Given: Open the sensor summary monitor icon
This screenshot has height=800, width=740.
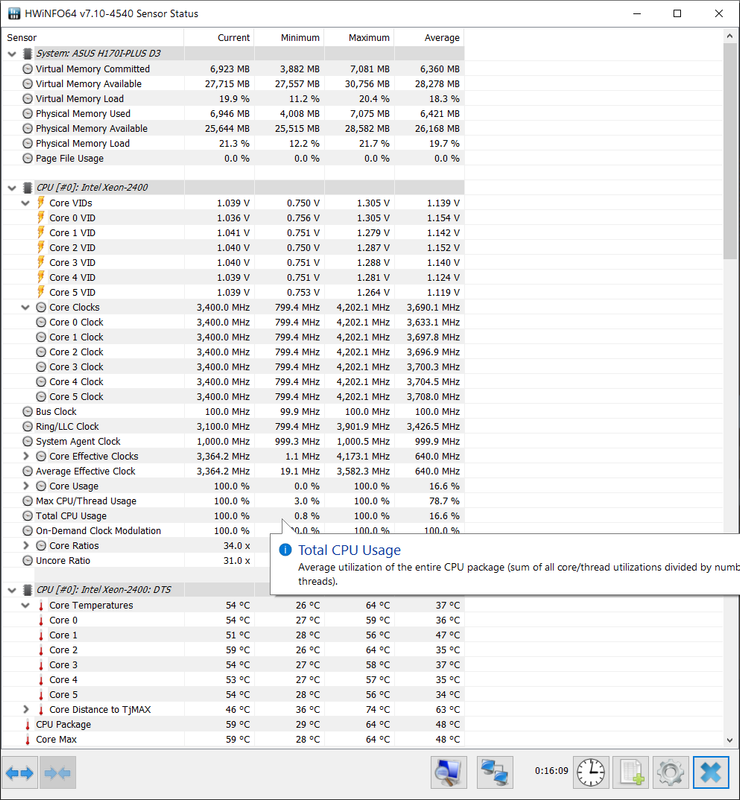Looking at the screenshot, I should [449, 772].
